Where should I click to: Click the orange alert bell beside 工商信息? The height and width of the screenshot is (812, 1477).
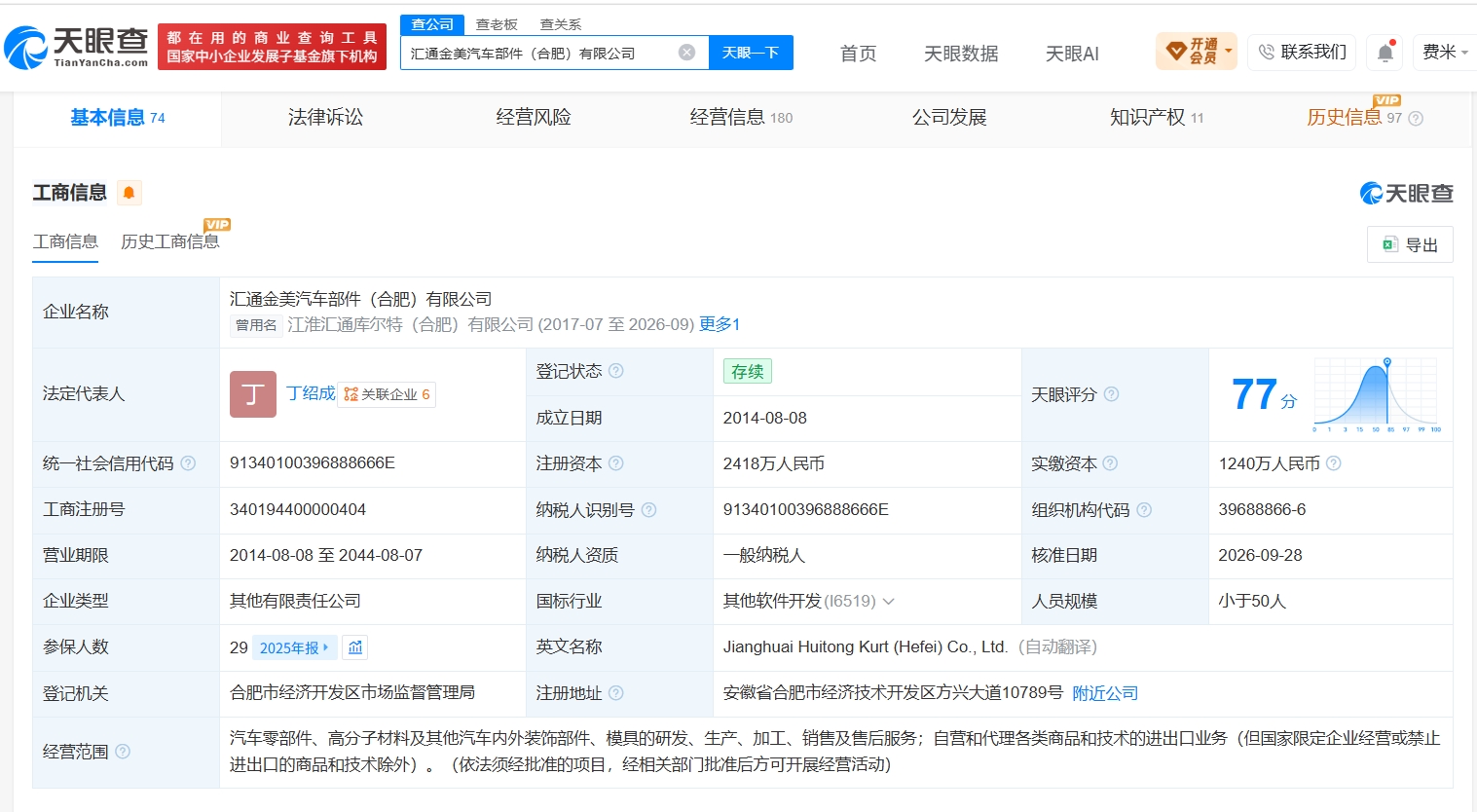click(129, 193)
